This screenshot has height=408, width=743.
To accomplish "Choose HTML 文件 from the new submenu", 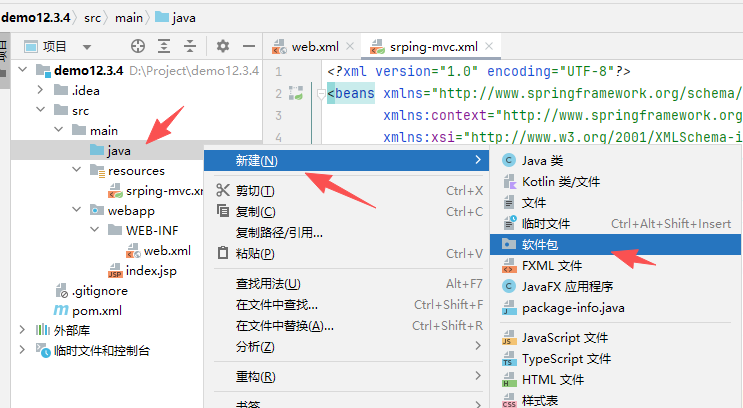I will coord(552,379).
